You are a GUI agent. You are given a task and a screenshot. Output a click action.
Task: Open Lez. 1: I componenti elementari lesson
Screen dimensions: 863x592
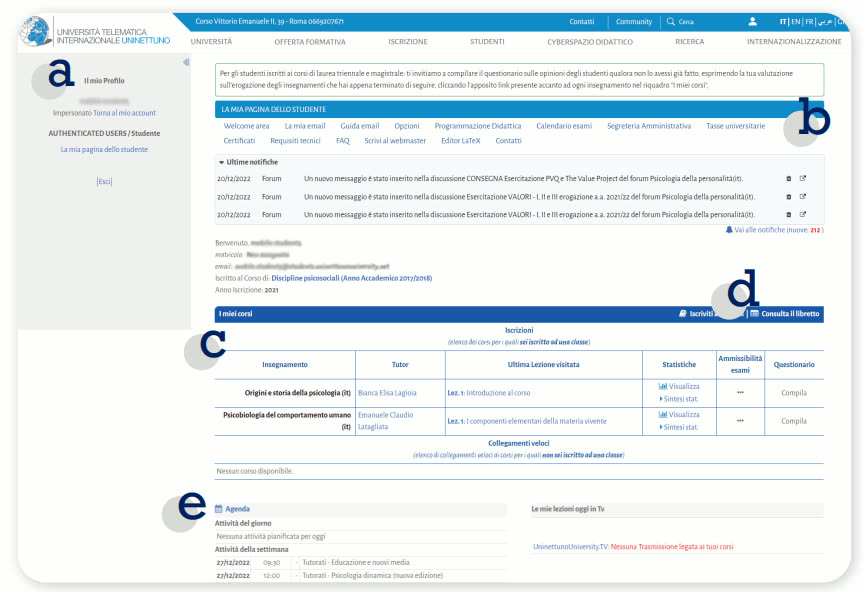point(527,421)
